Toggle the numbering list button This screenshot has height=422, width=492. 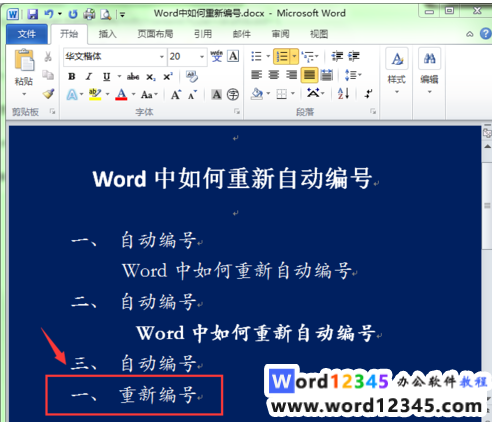282,56
